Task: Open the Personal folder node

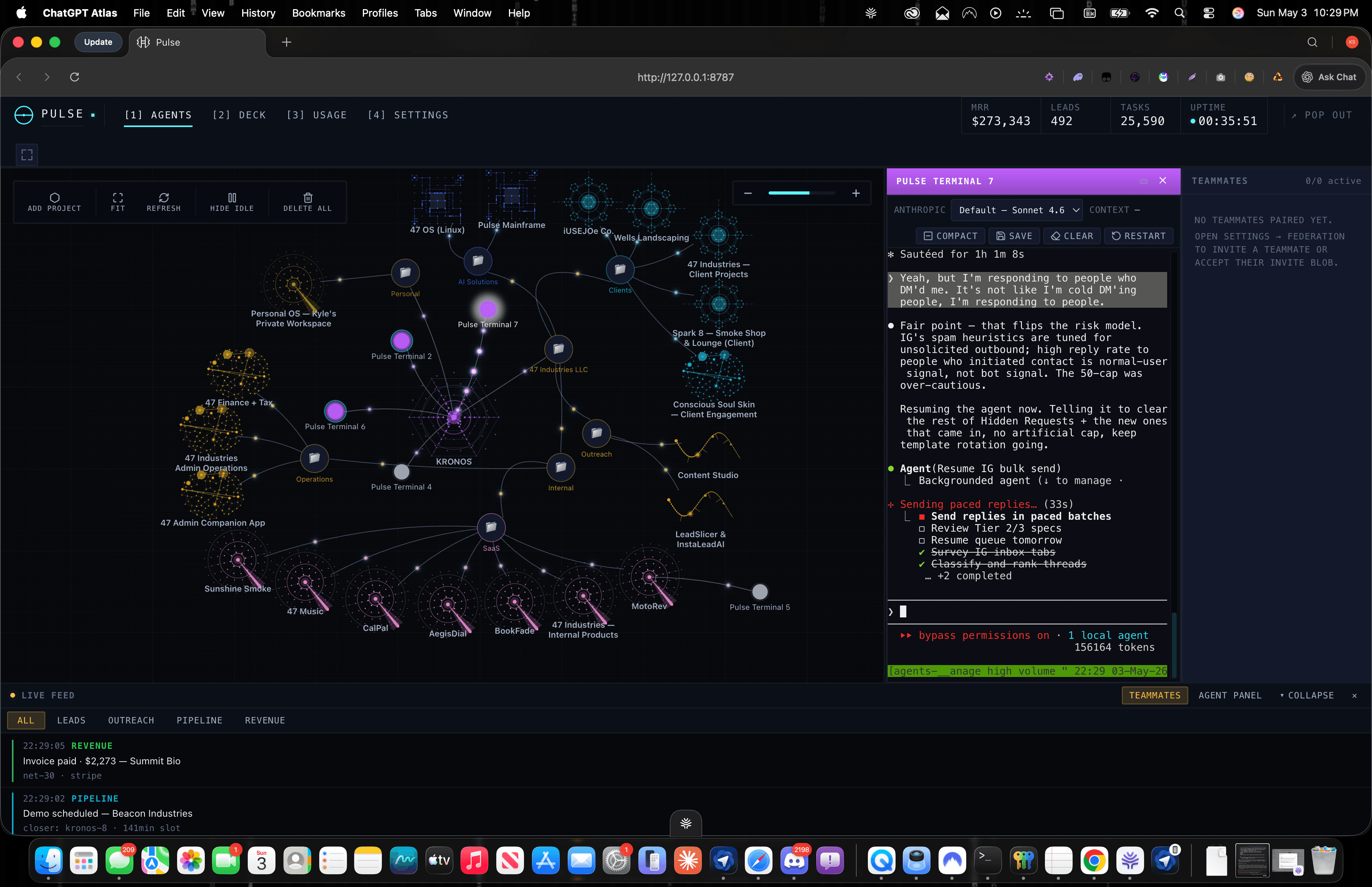Action: [405, 272]
